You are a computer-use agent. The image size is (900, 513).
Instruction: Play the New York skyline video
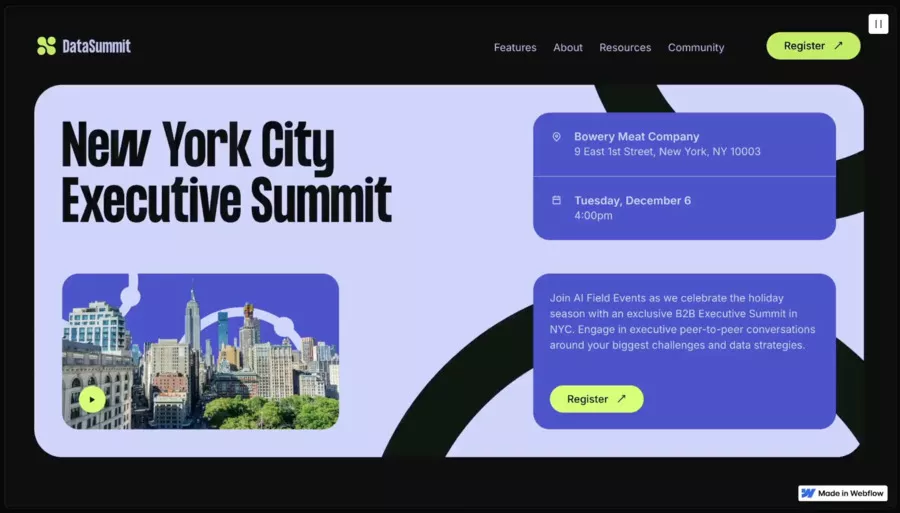[x=92, y=399]
